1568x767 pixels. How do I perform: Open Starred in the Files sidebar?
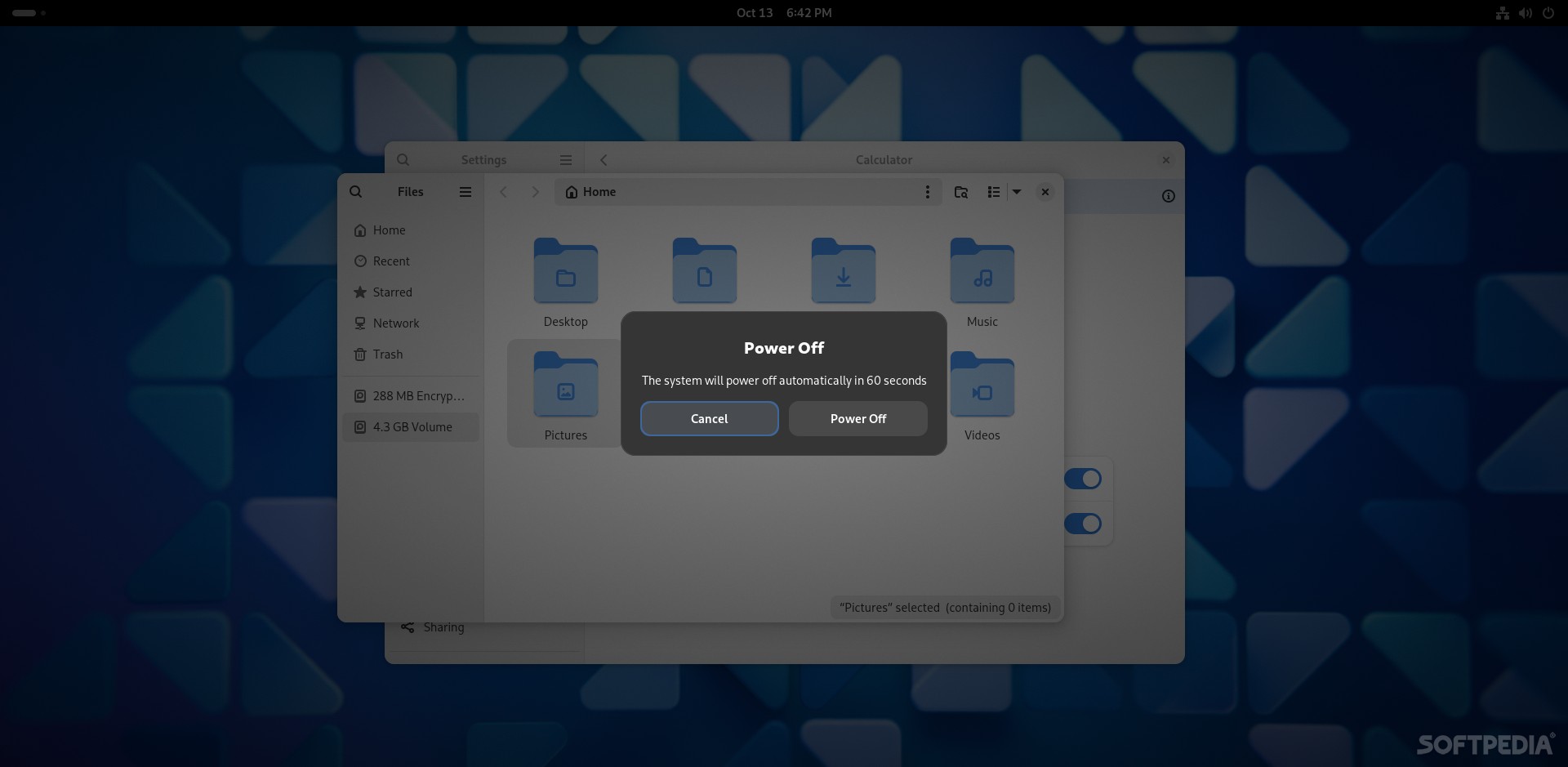coord(411,292)
